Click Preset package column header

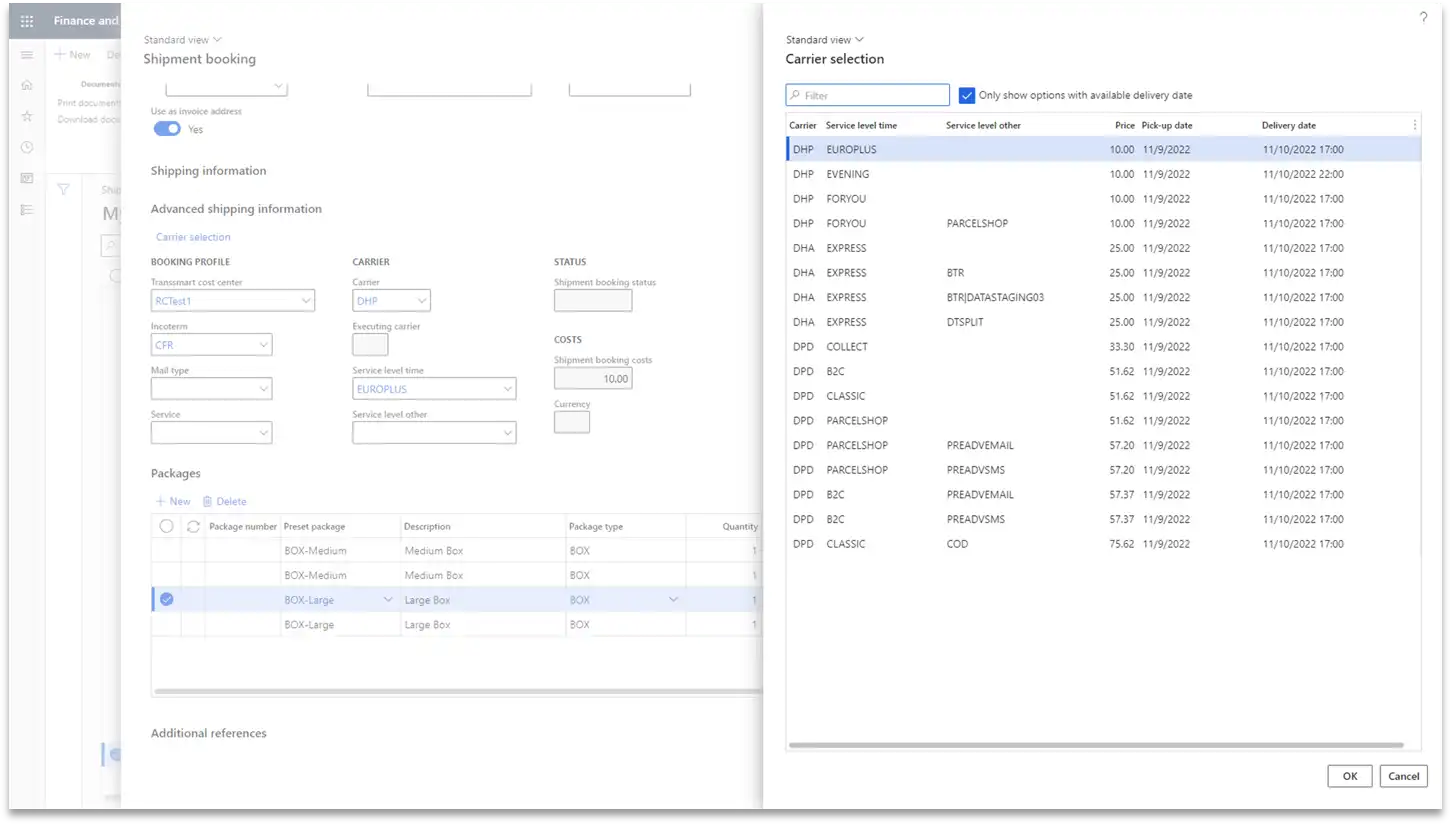[314, 526]
